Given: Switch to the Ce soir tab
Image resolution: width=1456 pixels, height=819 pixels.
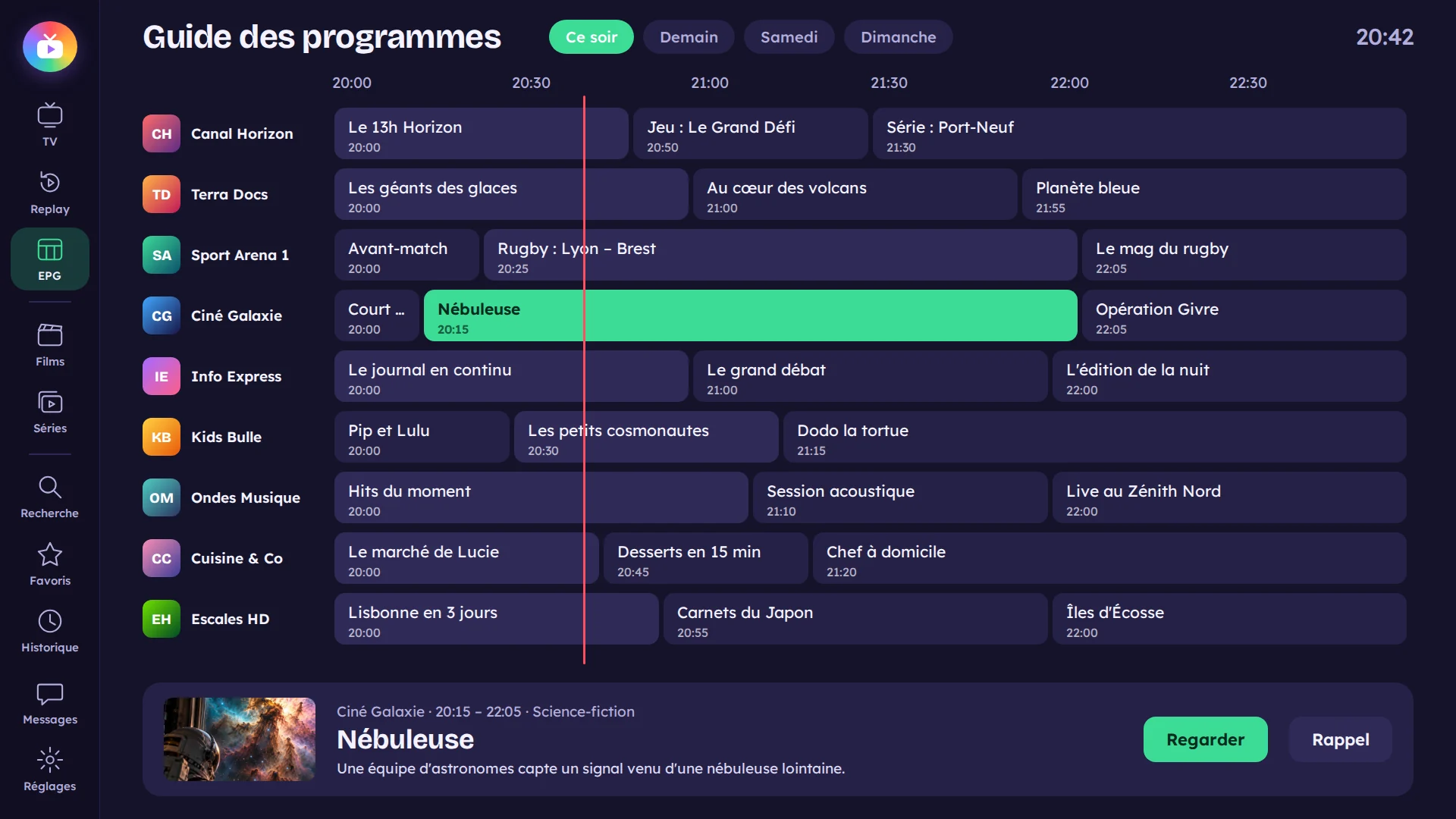Looking at the screenshot, I should (591, 37).
